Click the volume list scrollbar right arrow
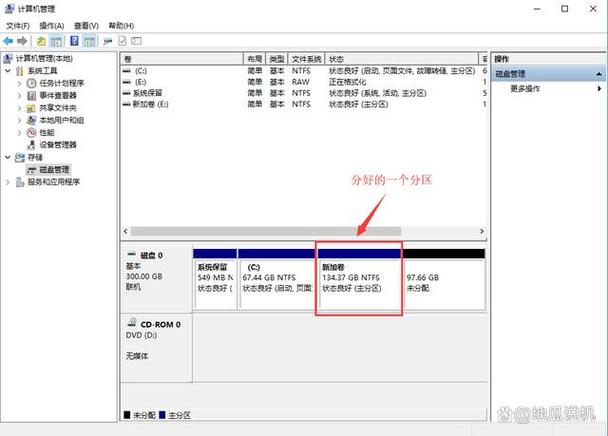Image resolution: width=608 pixels, height=436 pixels. coord(482,231)
